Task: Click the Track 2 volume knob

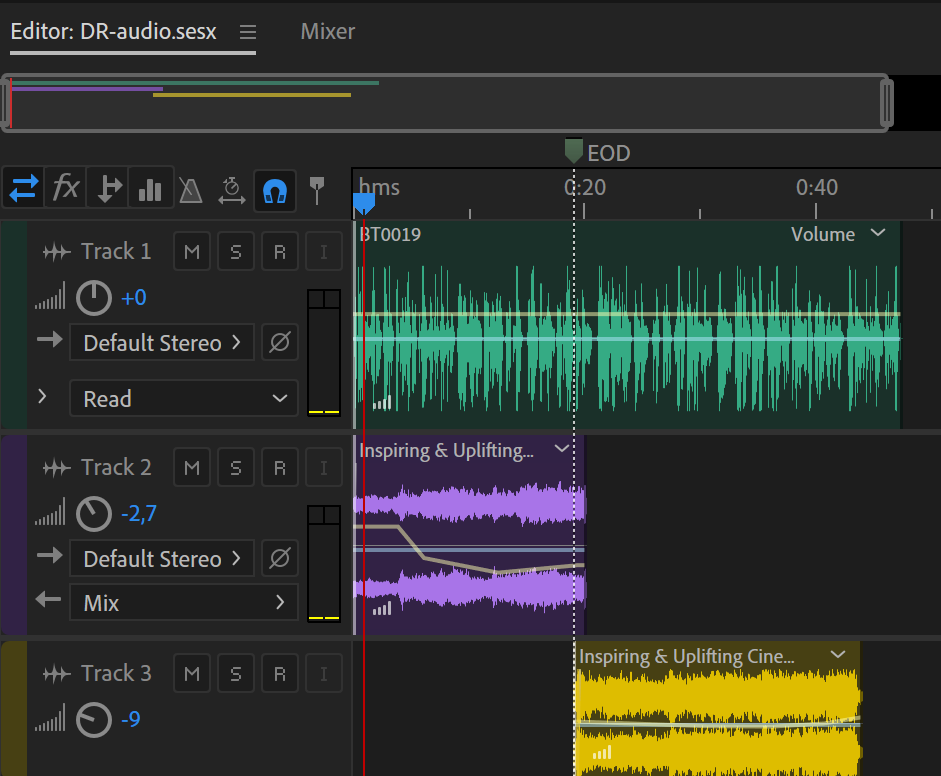Action: click(94, 515)
